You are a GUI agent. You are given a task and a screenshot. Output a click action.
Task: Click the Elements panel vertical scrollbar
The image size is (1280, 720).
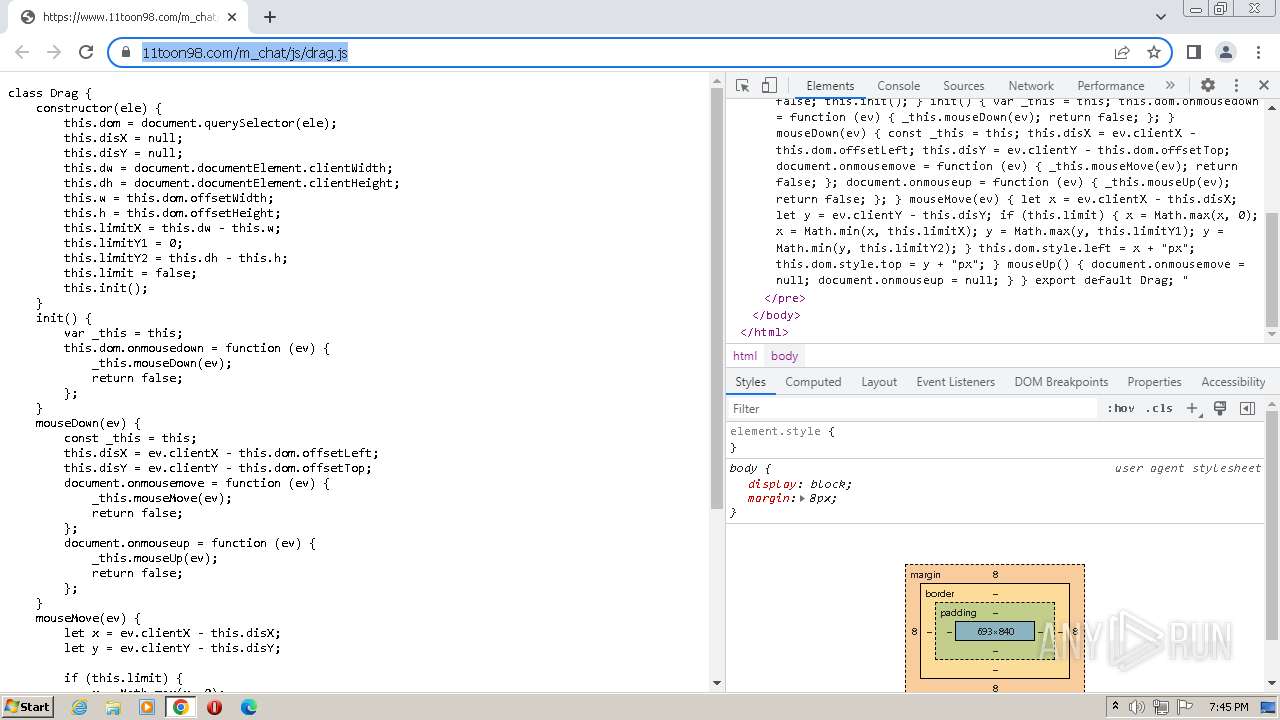(1272, 270)
